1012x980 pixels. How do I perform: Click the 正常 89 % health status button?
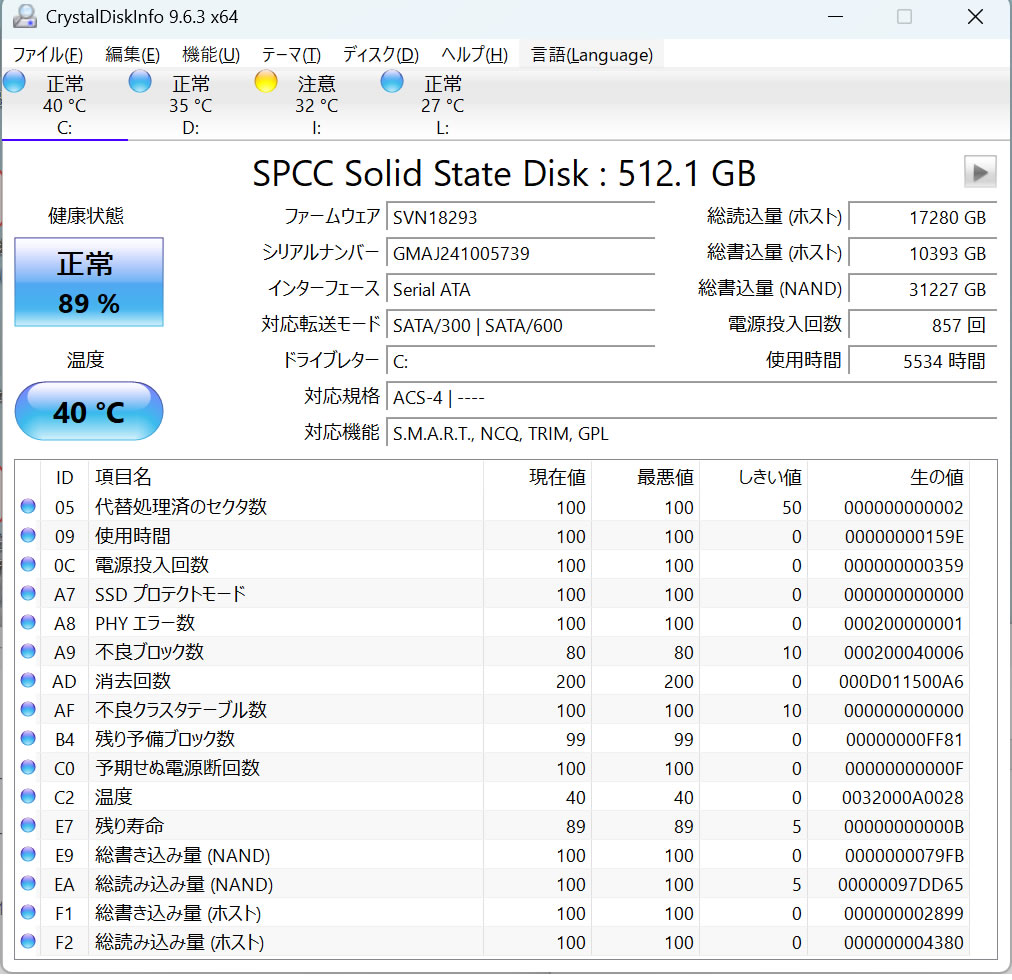click(x=88, y=282)
